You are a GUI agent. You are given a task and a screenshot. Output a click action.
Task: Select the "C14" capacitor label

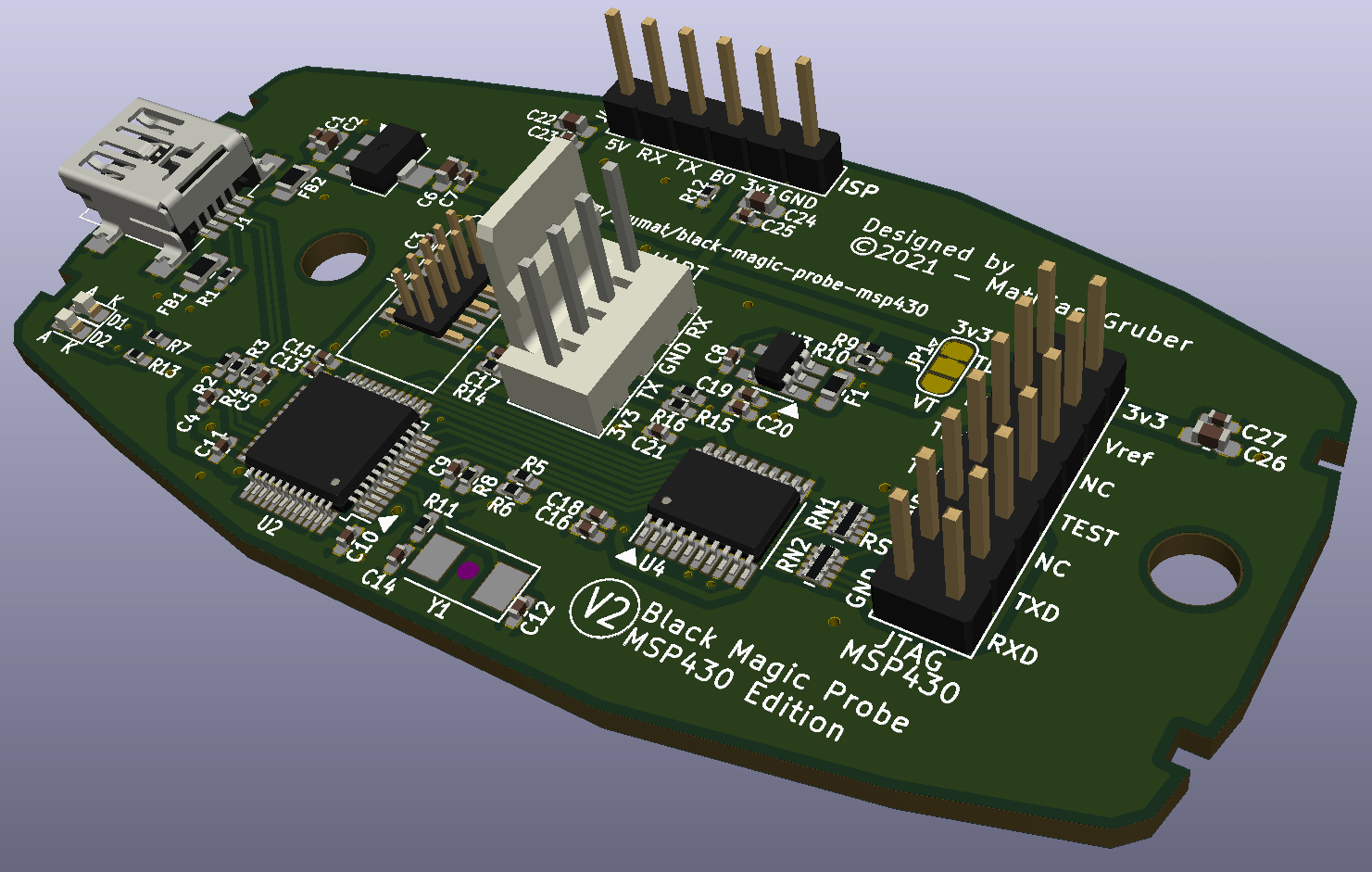point(378,580)
